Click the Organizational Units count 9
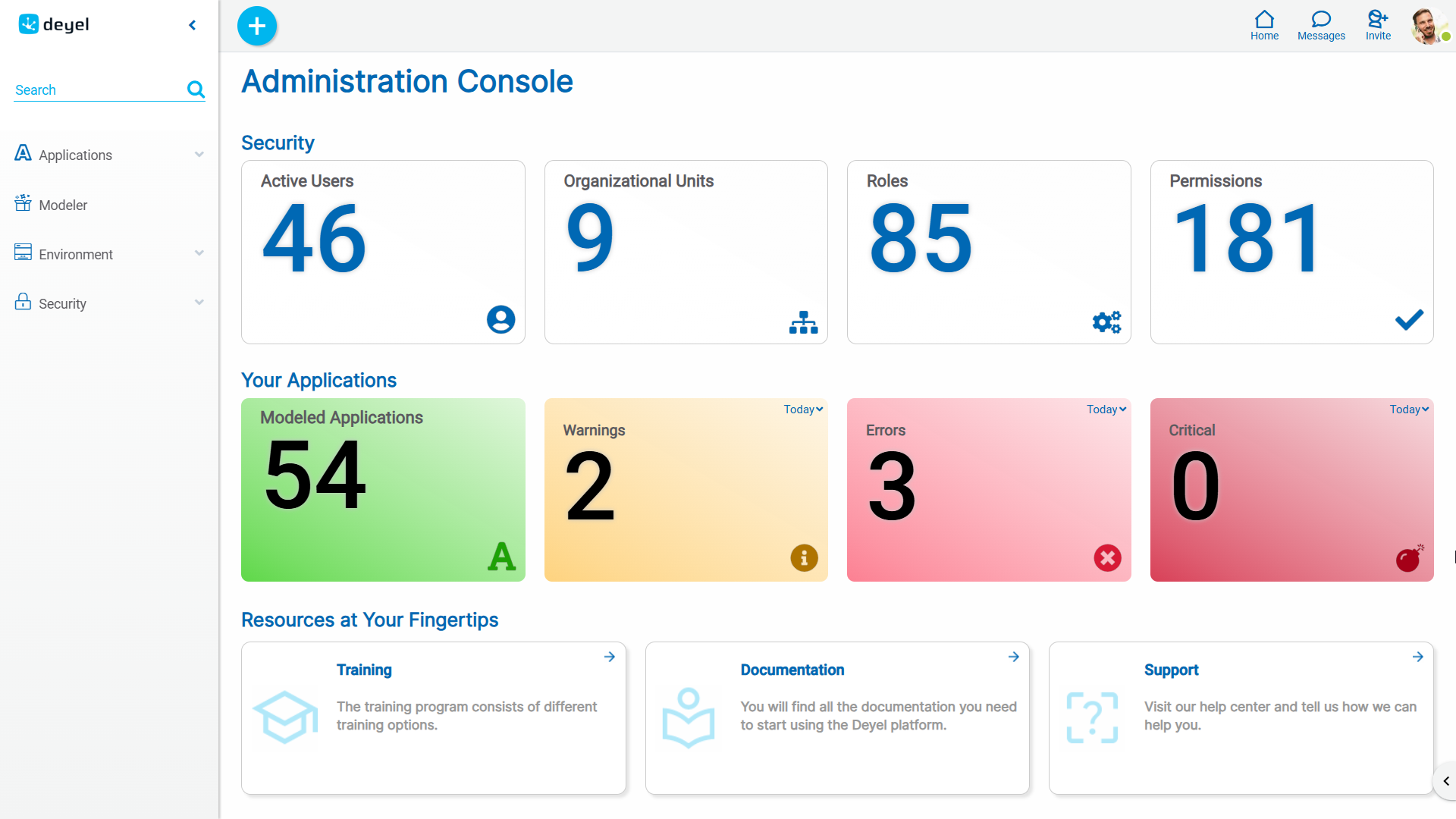 pos(590,239)
